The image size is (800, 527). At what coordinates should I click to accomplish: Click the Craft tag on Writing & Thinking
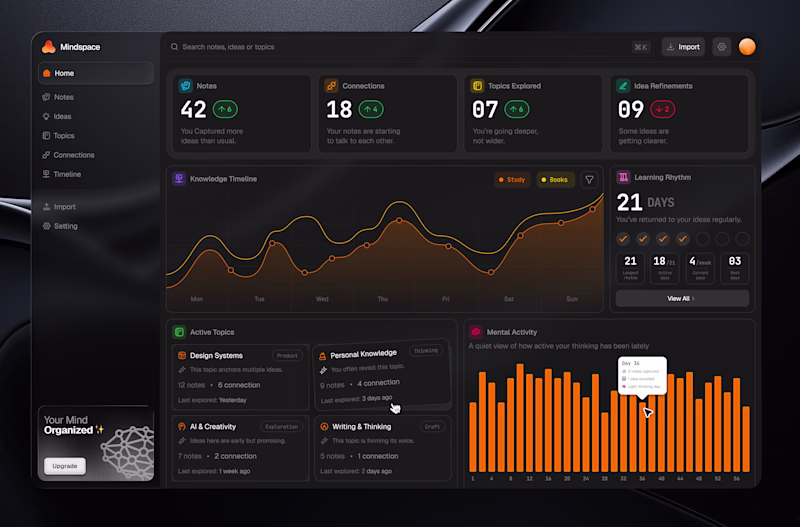[x=433, y=426]
